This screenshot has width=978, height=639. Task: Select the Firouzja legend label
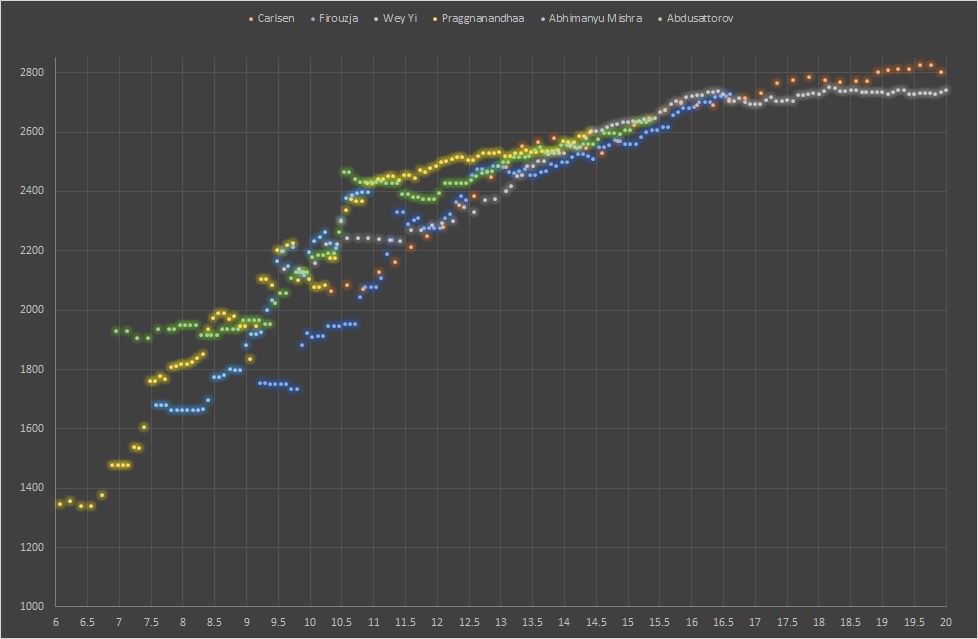338,18
